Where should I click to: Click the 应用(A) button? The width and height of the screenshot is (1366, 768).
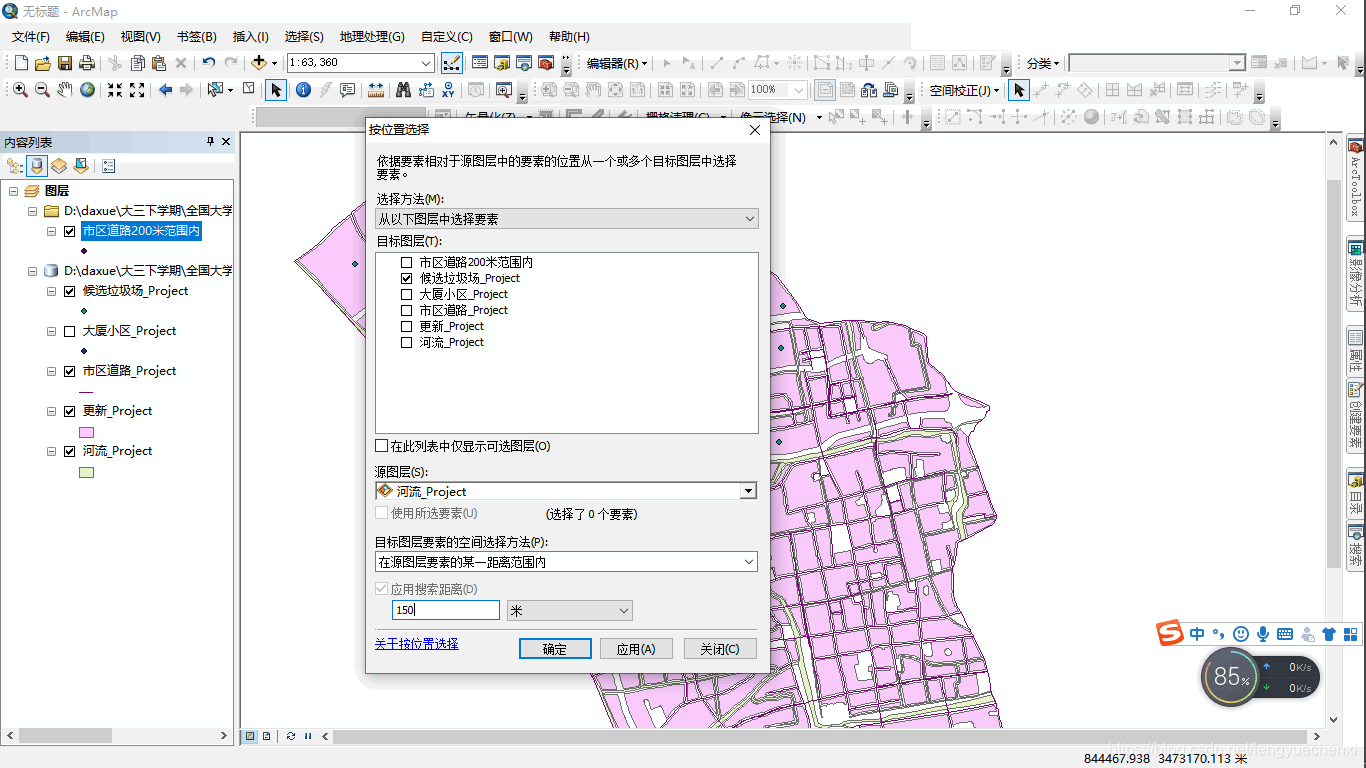636,649
